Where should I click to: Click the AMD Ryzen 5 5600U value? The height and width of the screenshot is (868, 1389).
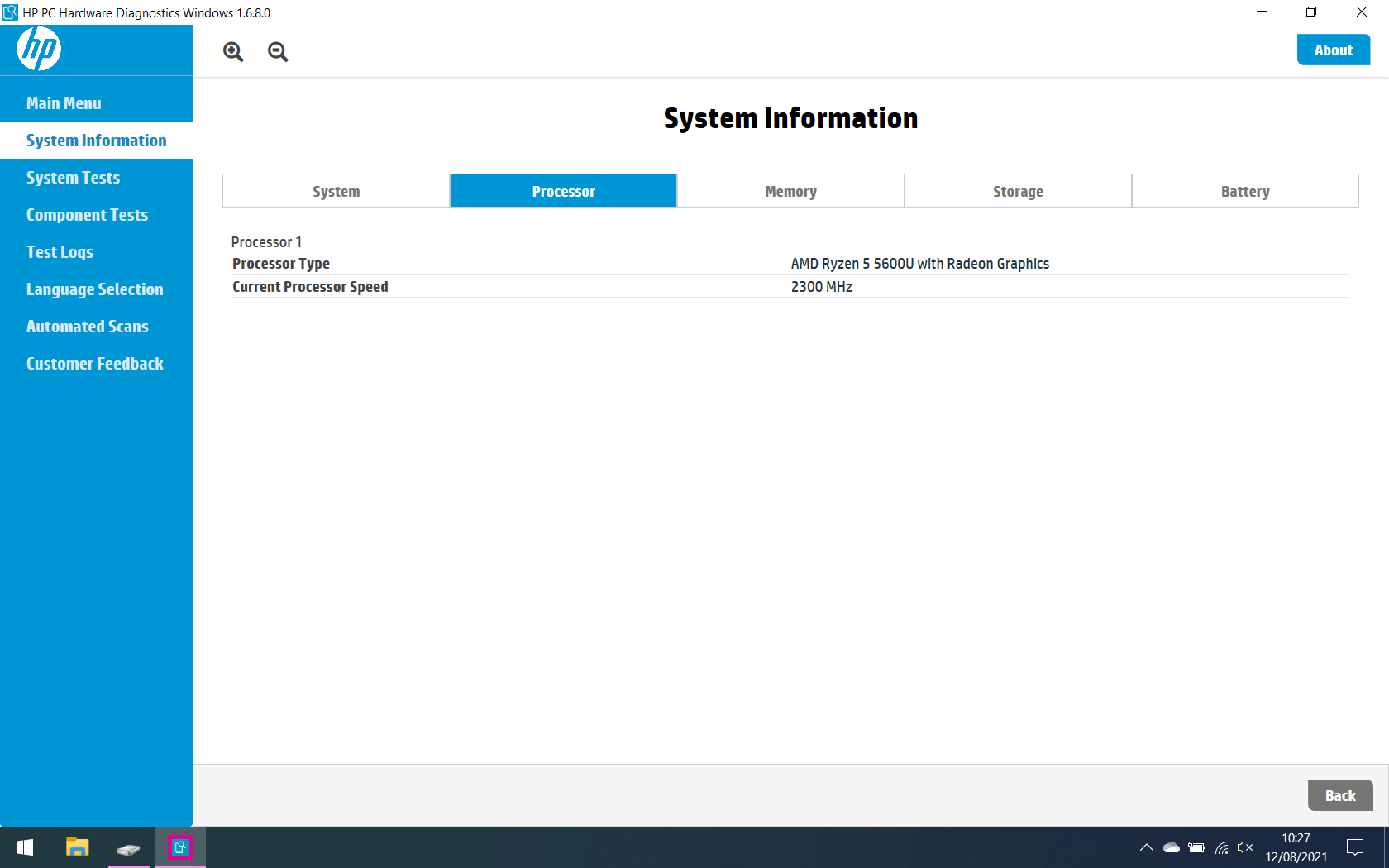pos(919,264)
